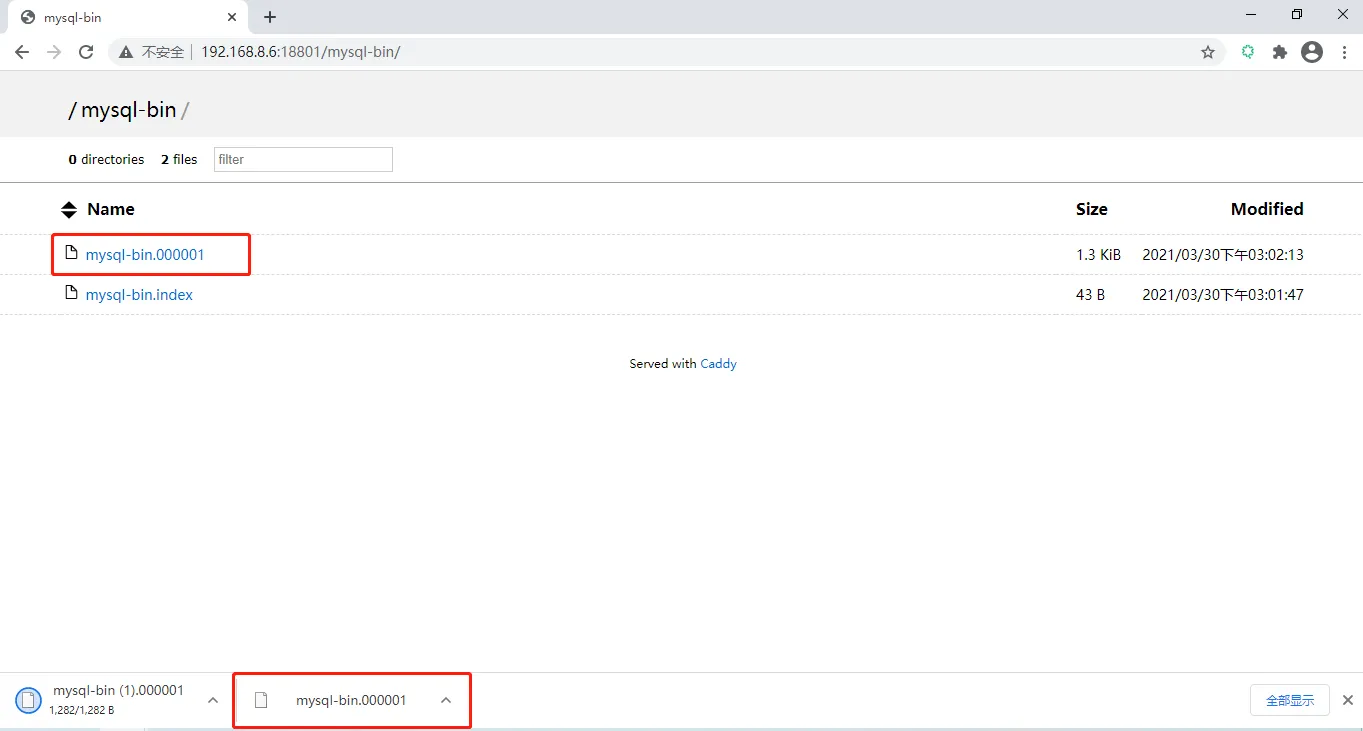Image resolution: width=1363 pixels, height=731 pixels.
Task: Click the 1.3 KiB size value
Action: [1098, 255]
